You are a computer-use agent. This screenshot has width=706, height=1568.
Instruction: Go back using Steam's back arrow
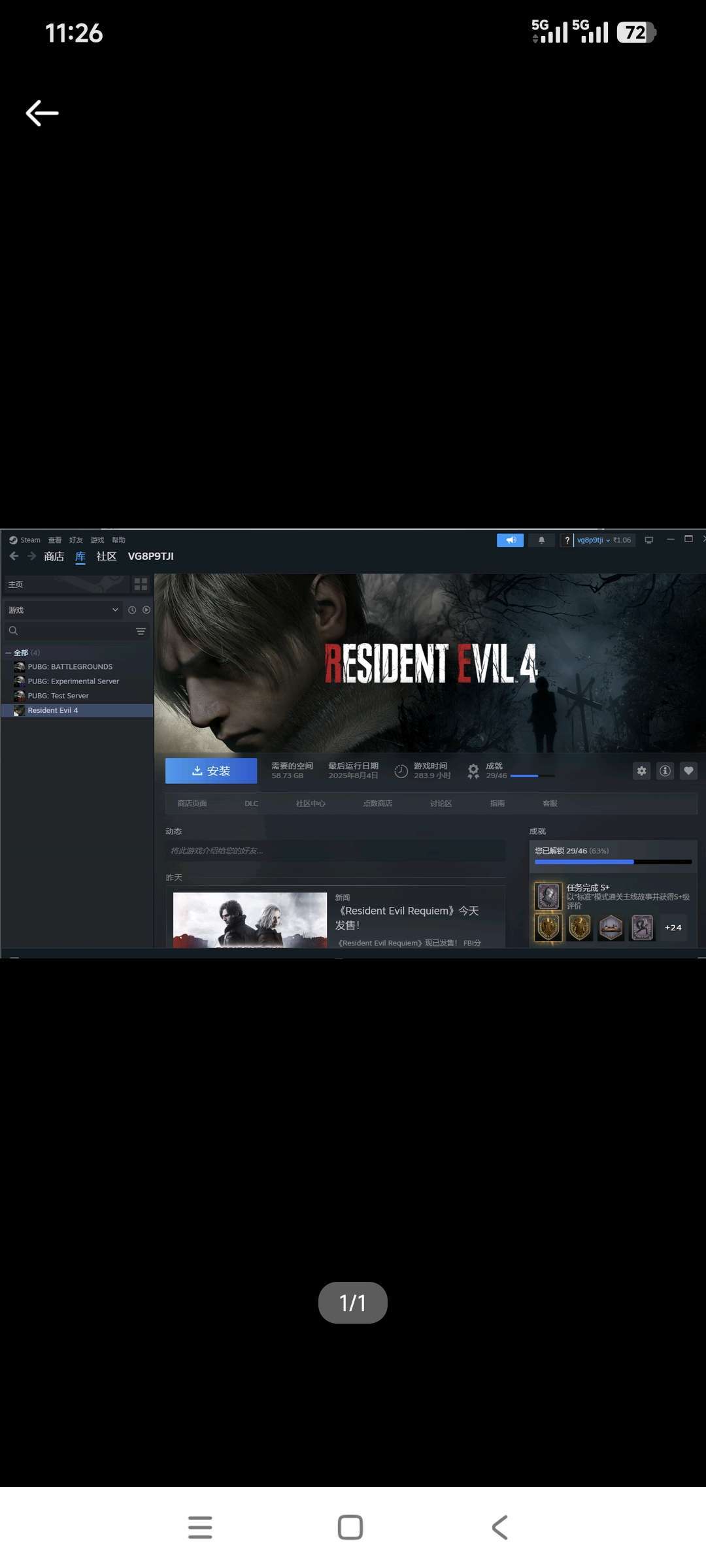point(14,556)
